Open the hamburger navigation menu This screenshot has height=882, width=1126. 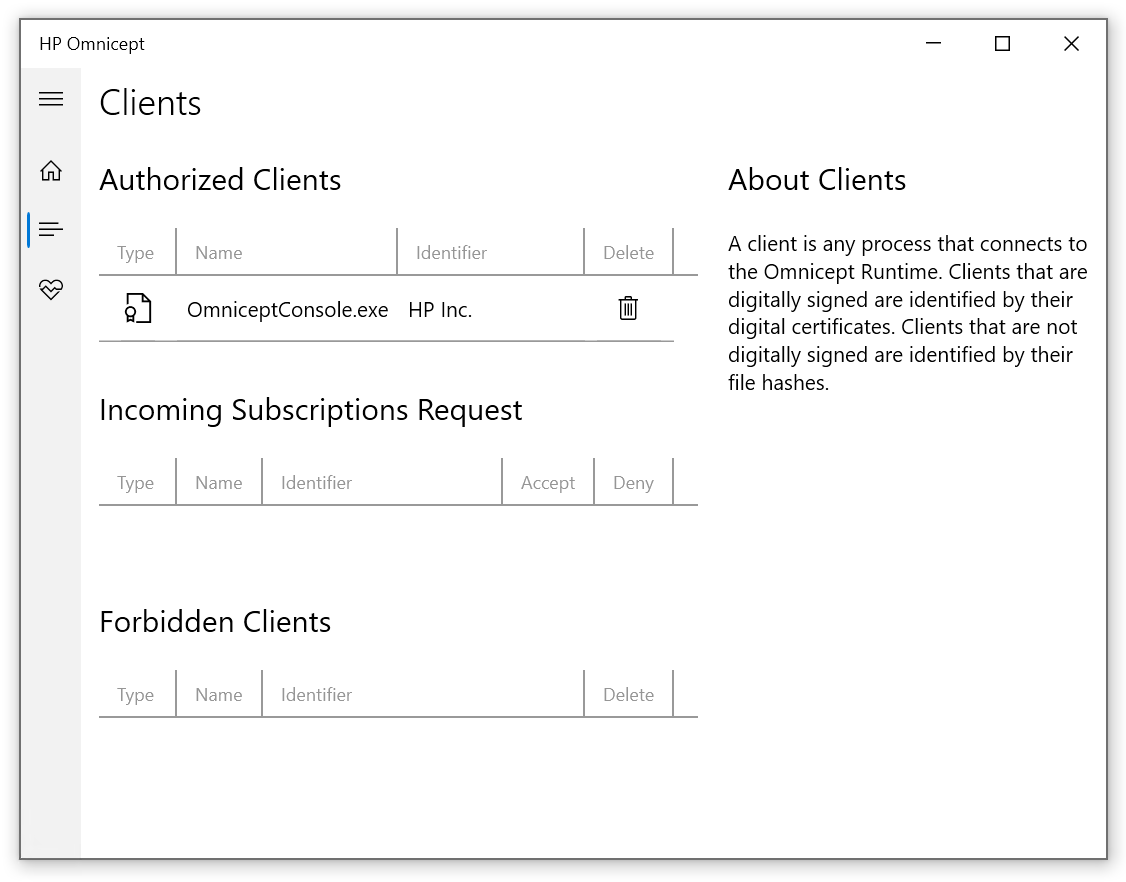coord(51,99)
